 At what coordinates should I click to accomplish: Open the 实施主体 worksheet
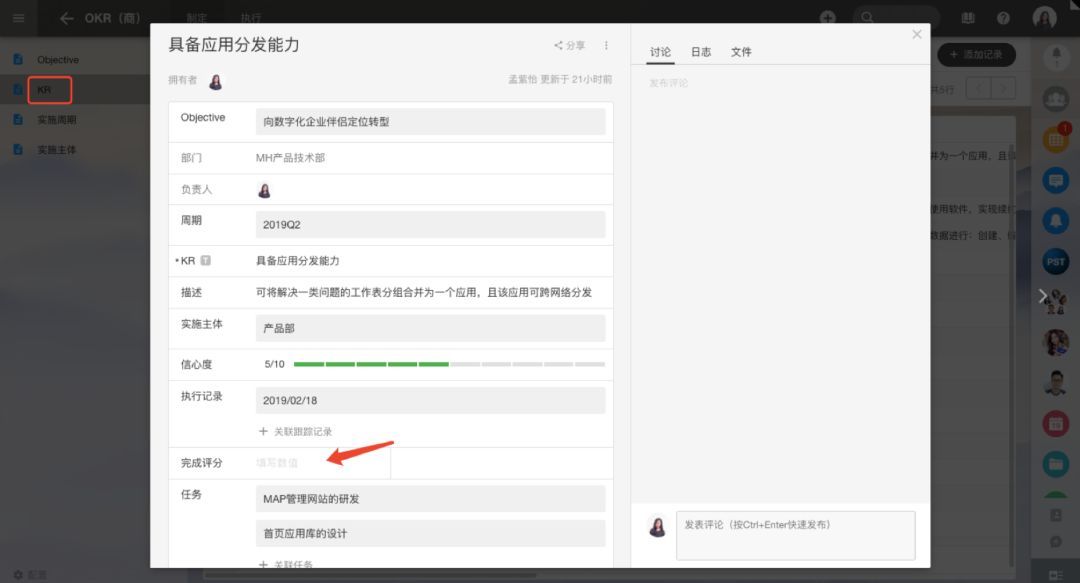56,150
